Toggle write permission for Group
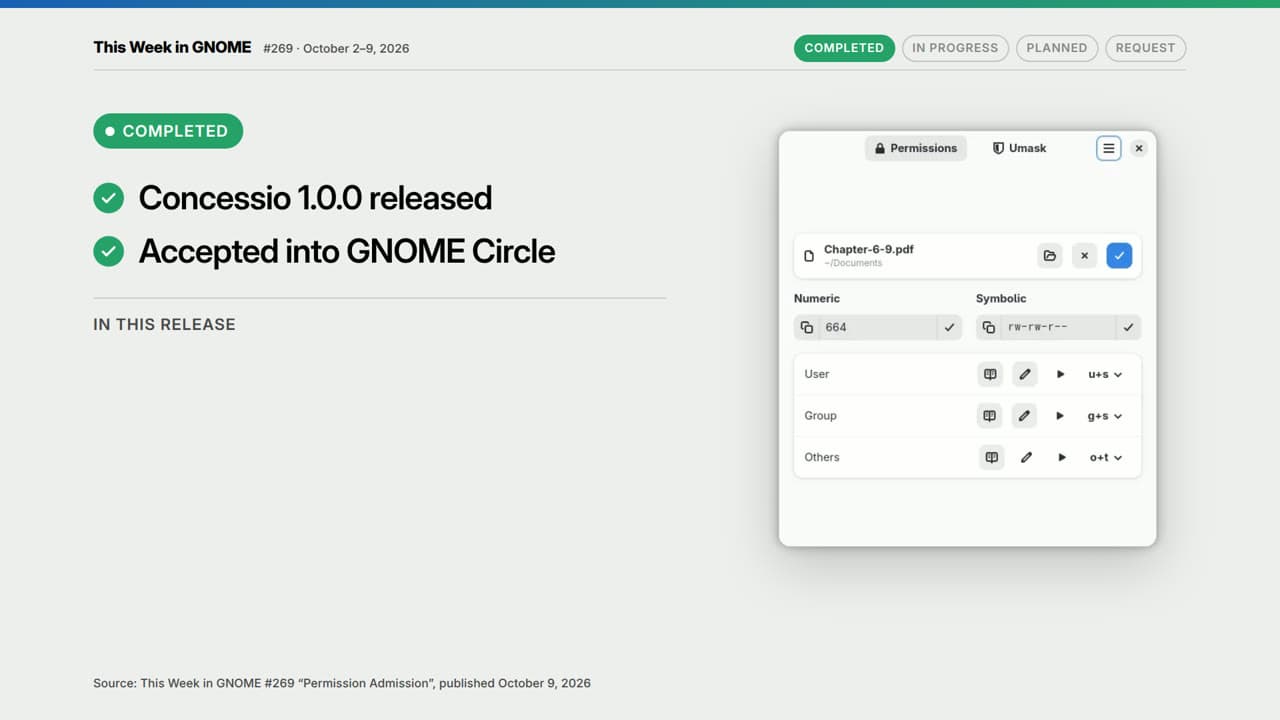Screen dimensions: 1280x720 click(1024, 416)
